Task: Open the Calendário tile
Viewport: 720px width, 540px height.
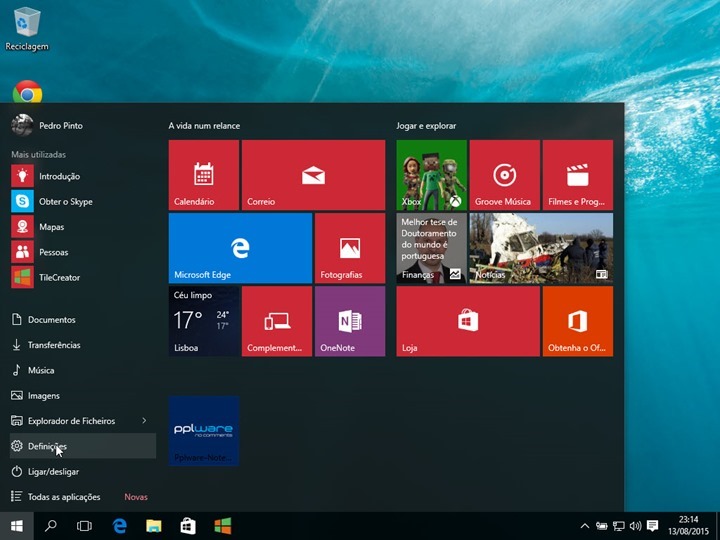Action: 203,175
